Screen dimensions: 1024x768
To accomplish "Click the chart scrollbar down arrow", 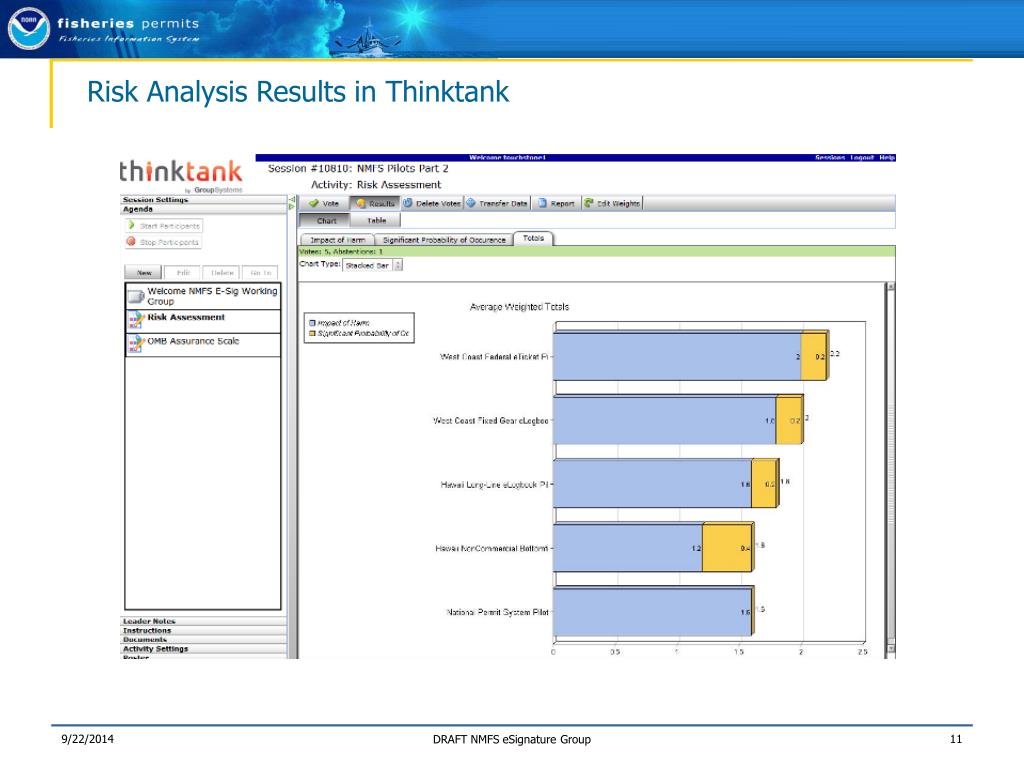I will [x=891, y=648].
